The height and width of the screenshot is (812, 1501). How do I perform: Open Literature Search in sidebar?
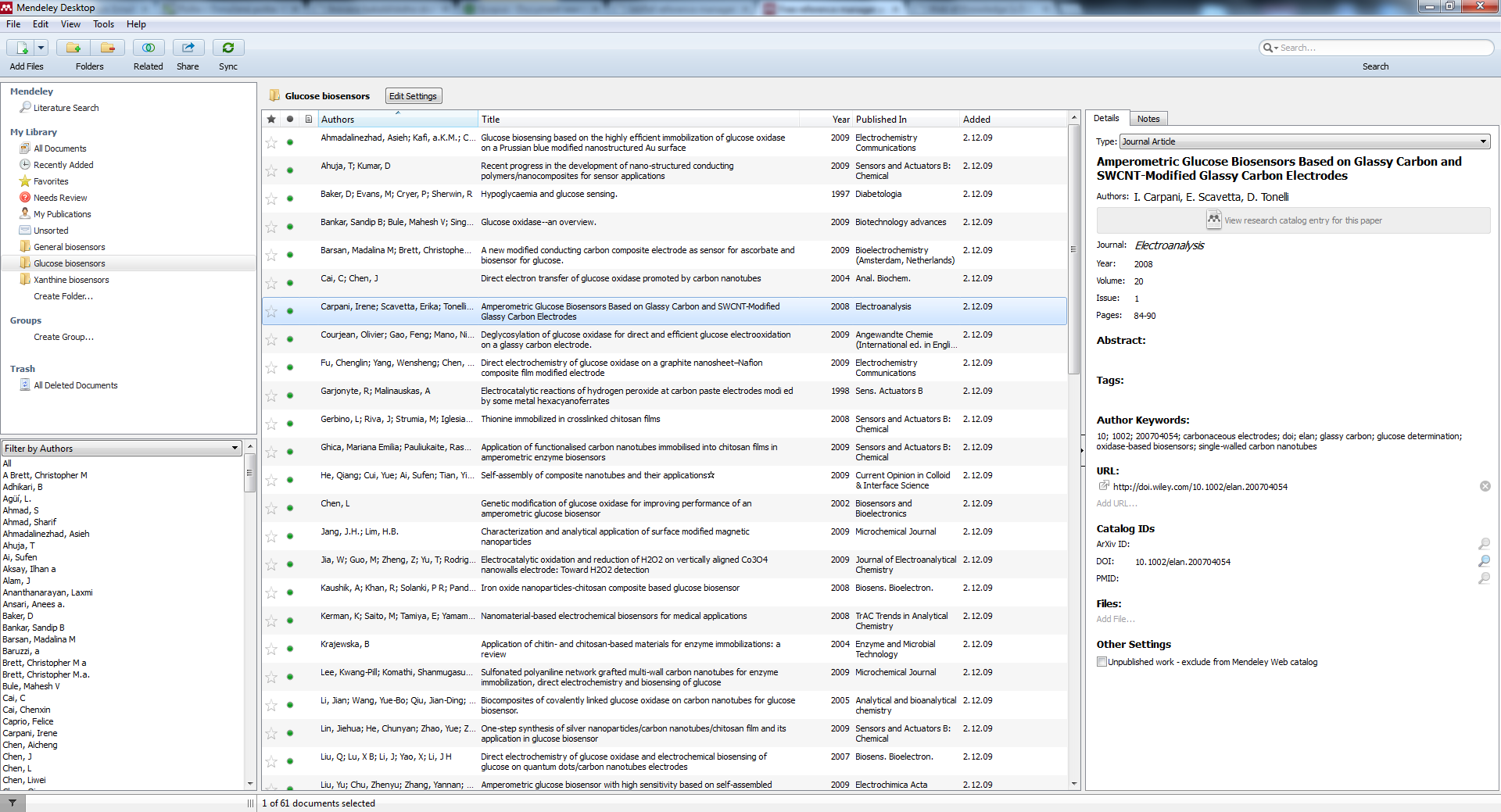pyautogui.click(x=66, y=108)
